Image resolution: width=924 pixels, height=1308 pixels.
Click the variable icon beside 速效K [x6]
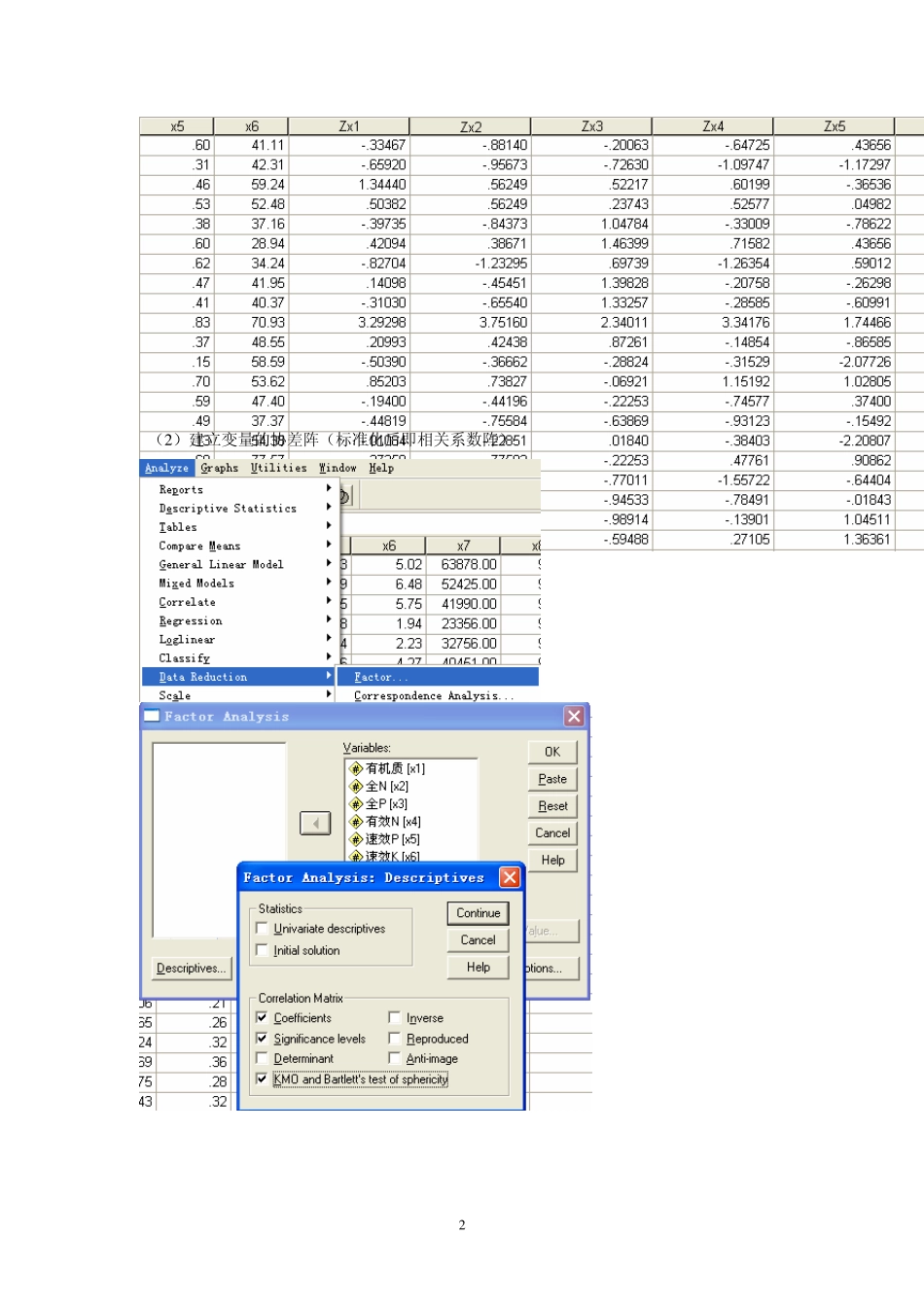[356, 857]
